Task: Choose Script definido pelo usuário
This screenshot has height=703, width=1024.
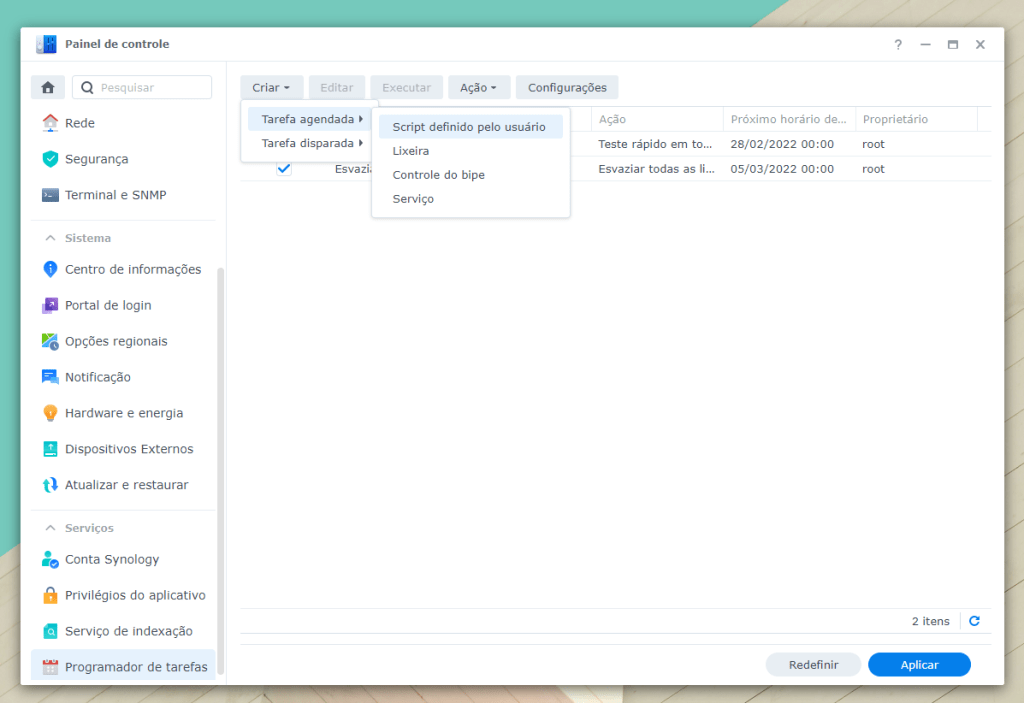Action: (469, 127)
